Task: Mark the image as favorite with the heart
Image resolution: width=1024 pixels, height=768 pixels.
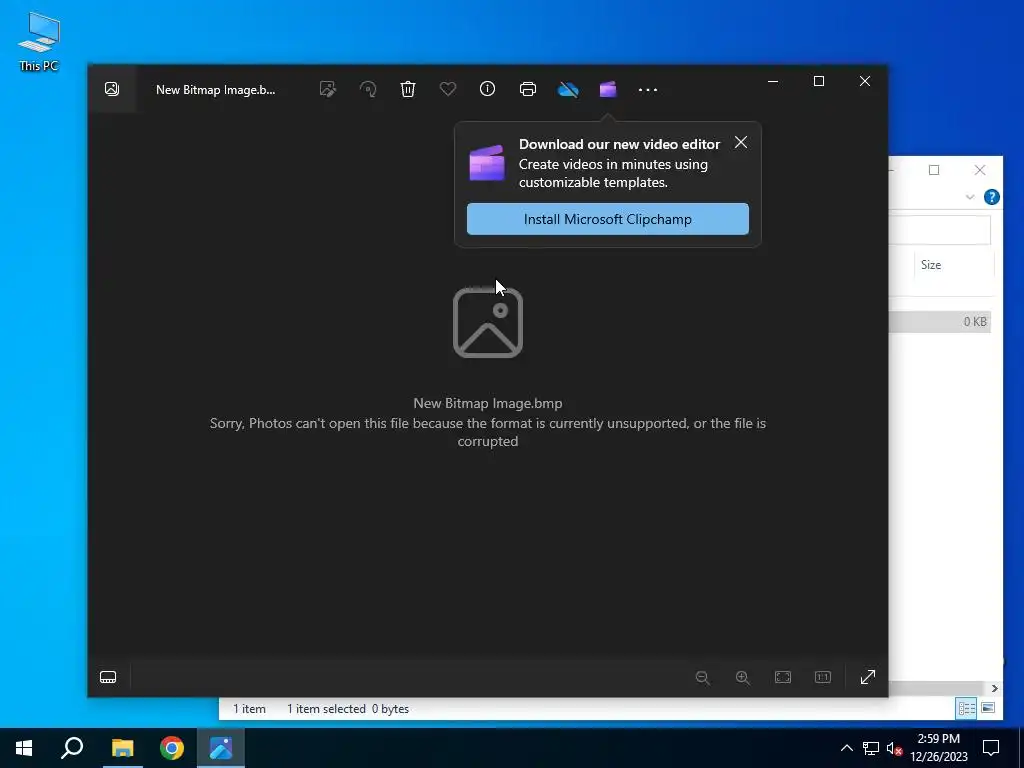Action: click(x=447, y=89)
